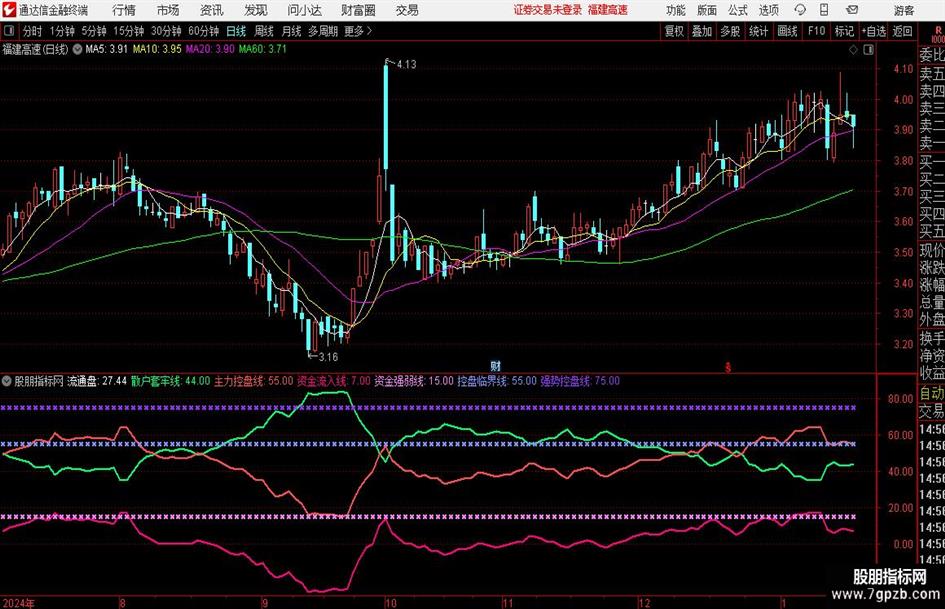Select the 月线 monthly tab
This screenshot has height=609, width=945.
click(292, 31)
